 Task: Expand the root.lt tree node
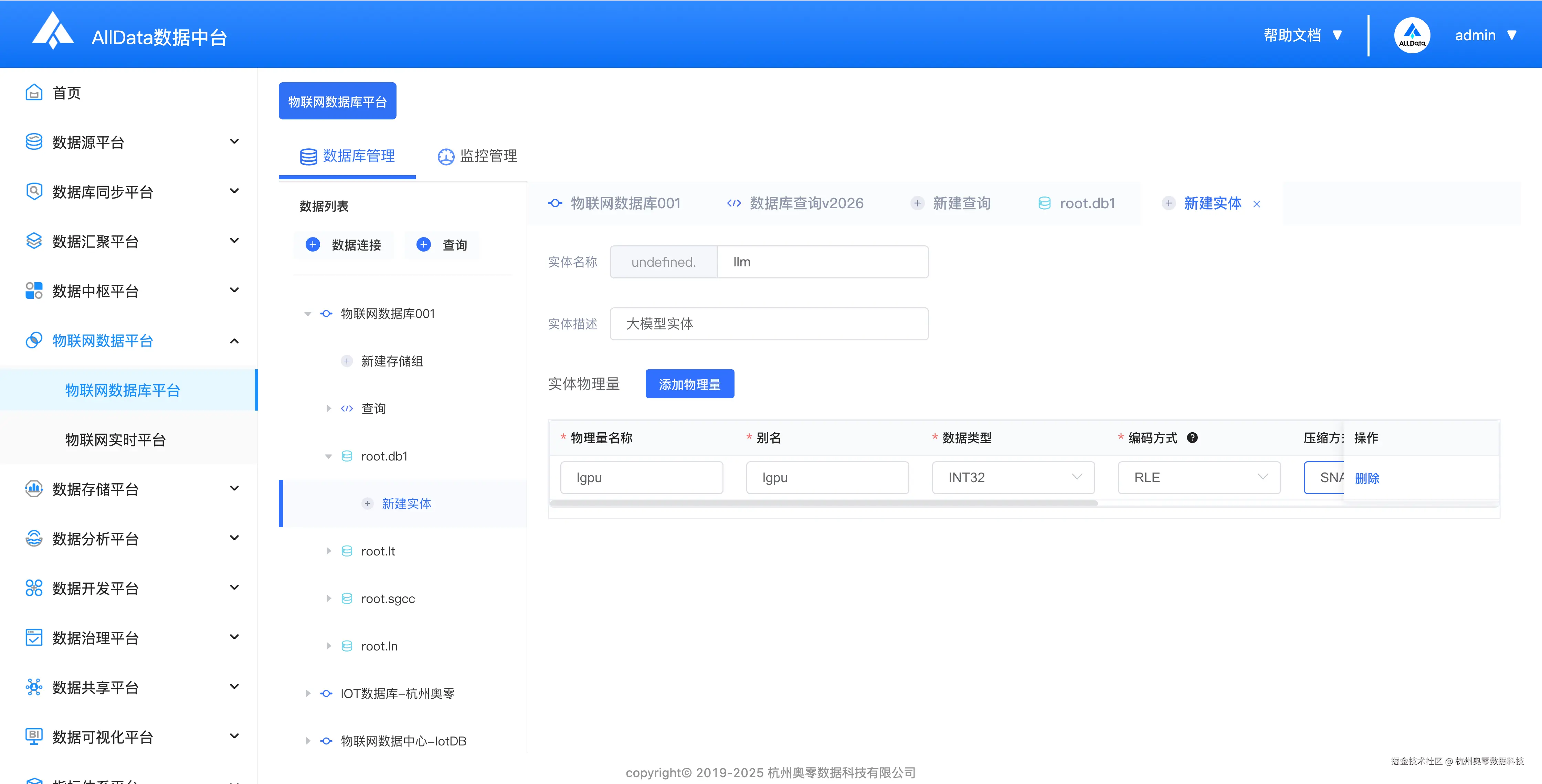pyautogui.click(x=328, y=551)
